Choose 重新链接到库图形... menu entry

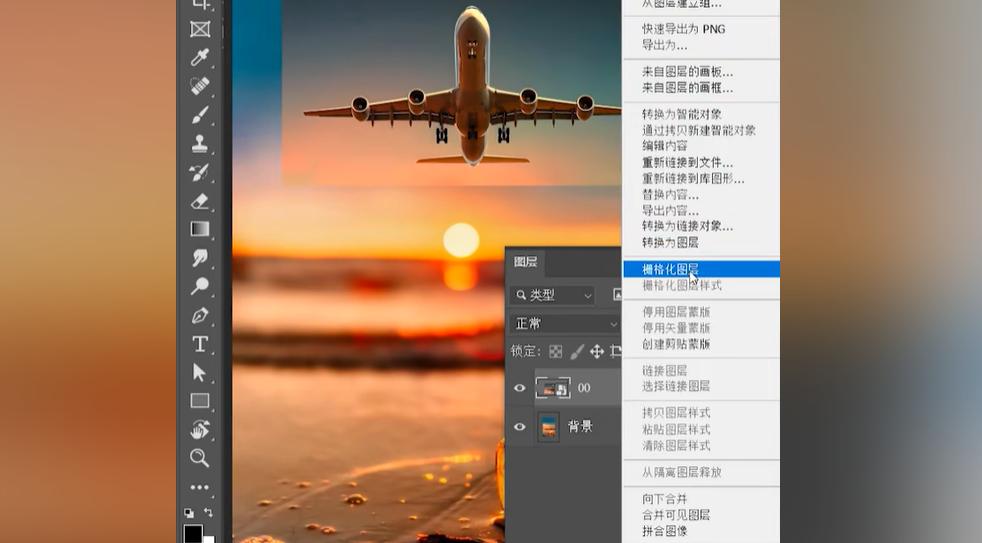(x=693, y=179)
